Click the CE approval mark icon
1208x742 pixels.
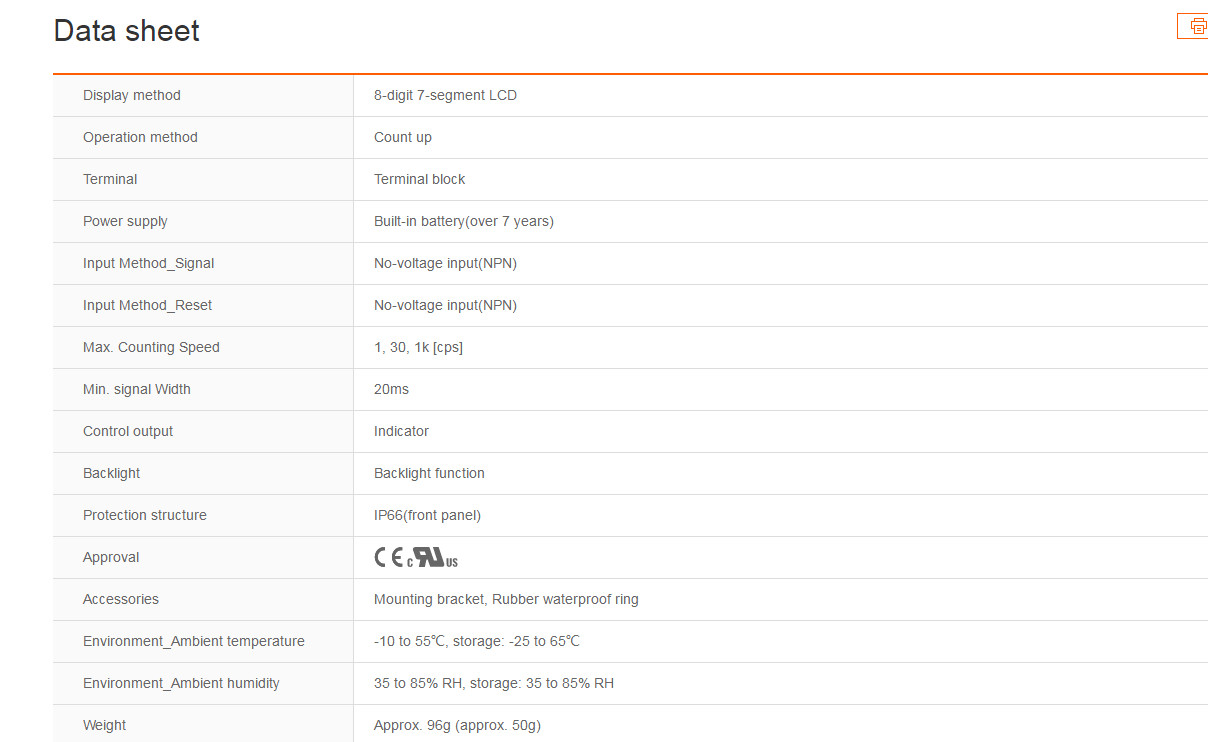click(389, 558)
